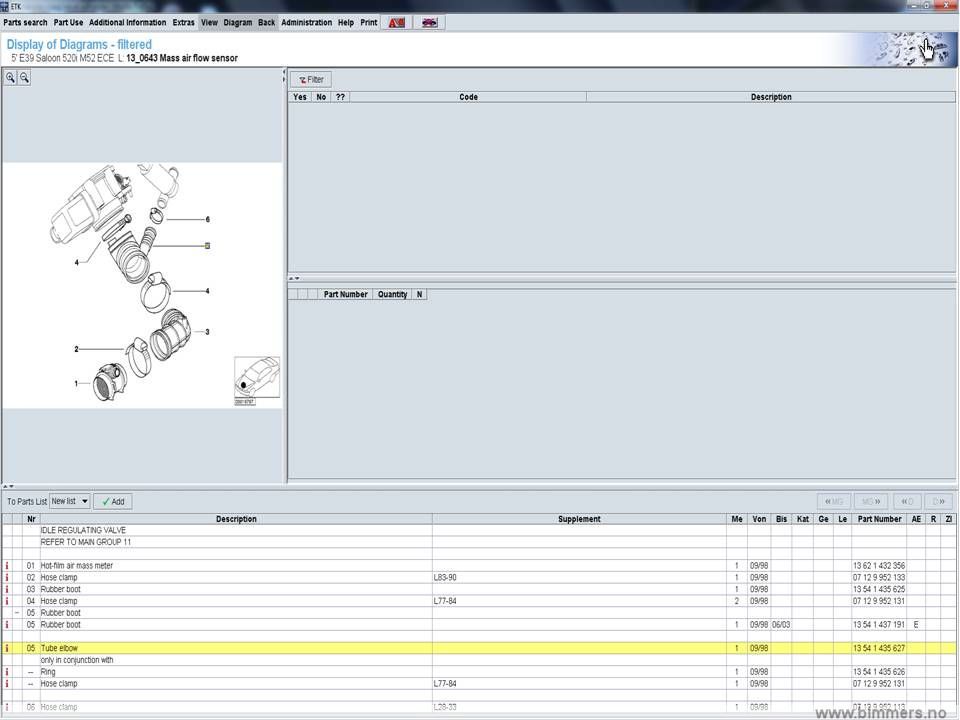Click REFER TO MAIN GROUP 11 row

pos(86,542)
